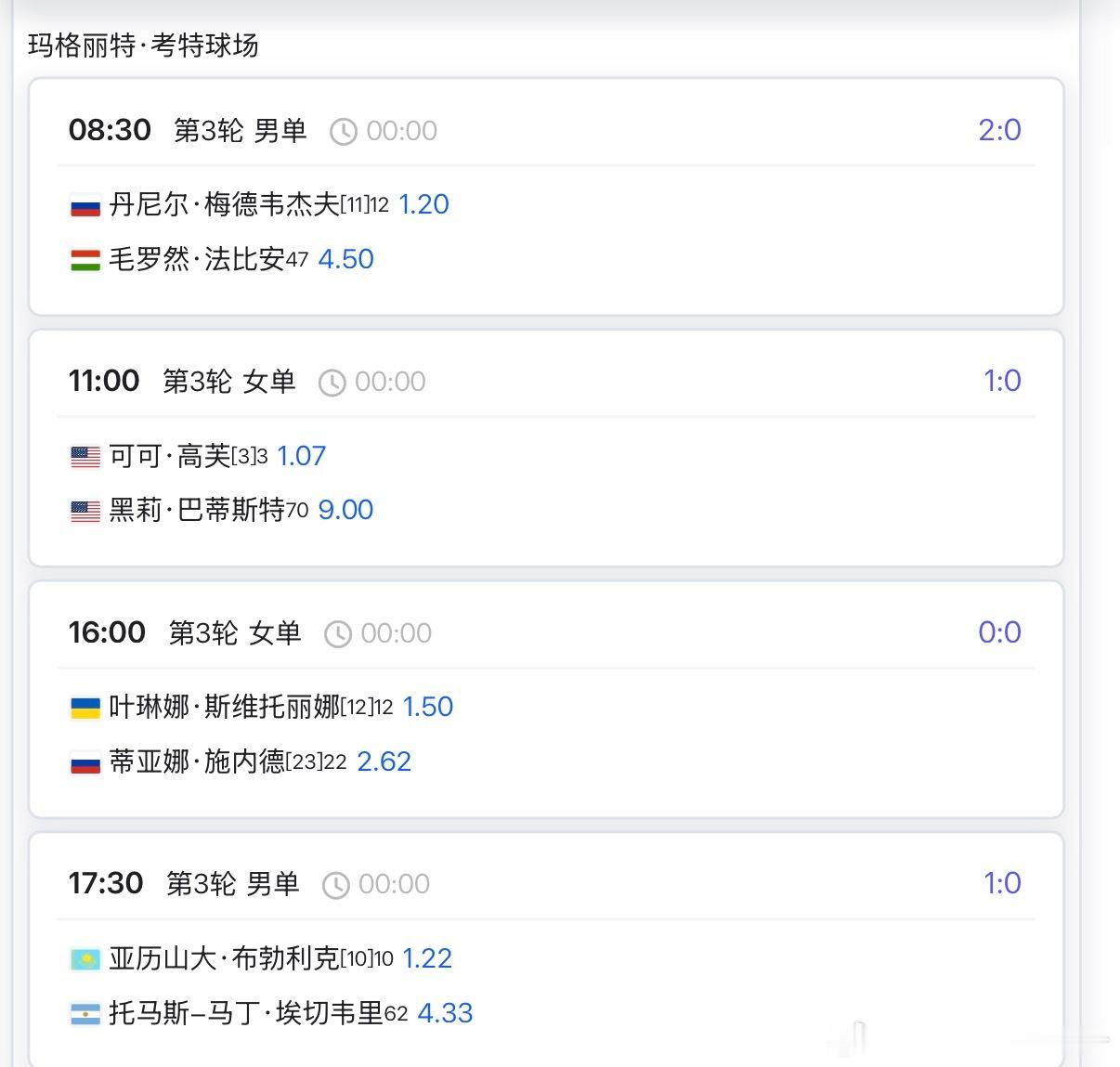This screenshot has width=1120, height=1067.
Task: Click the Kazakhstan flag beside 亚历山大·布勃利克
Action: tap(85, 959)
